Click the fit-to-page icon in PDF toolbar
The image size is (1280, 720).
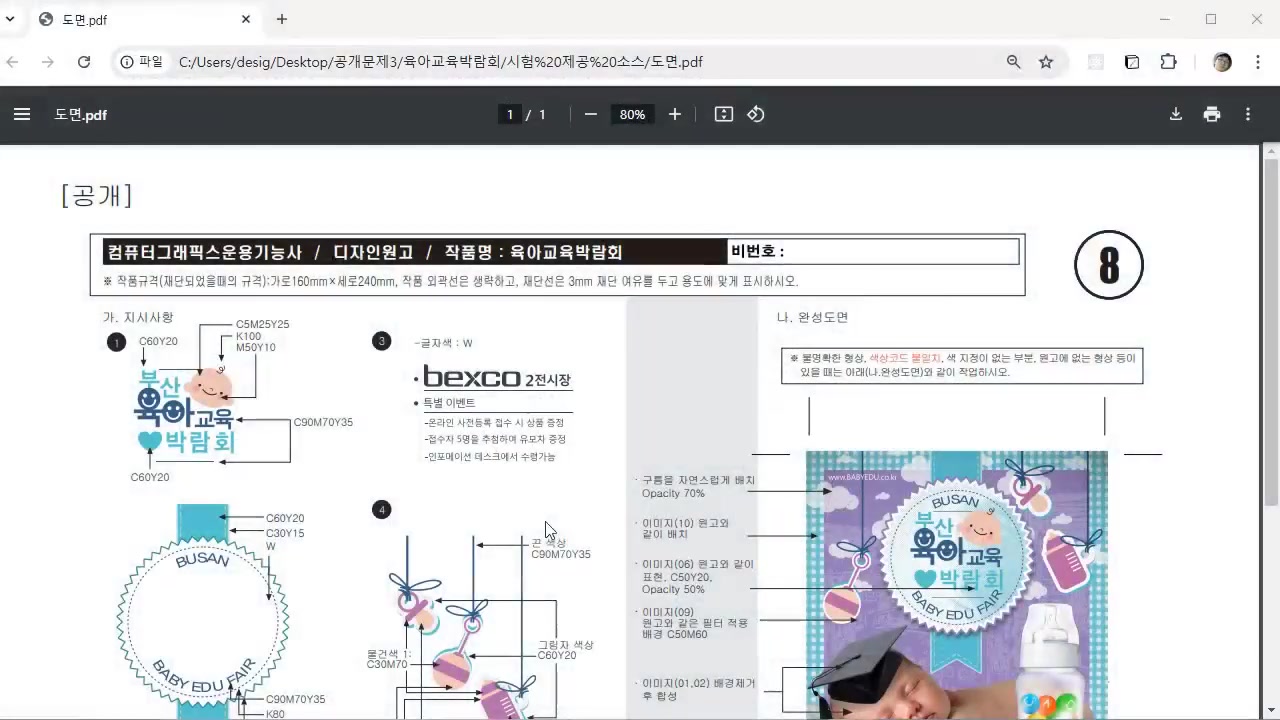click(x=723, y=114)
